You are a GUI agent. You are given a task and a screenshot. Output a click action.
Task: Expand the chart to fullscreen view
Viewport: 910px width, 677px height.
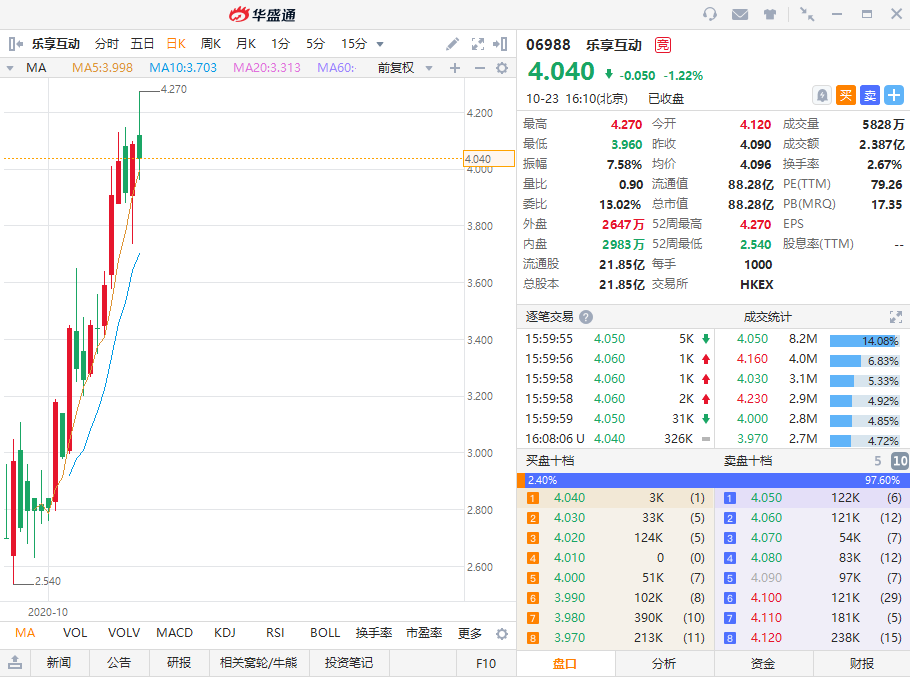[477, 44]
